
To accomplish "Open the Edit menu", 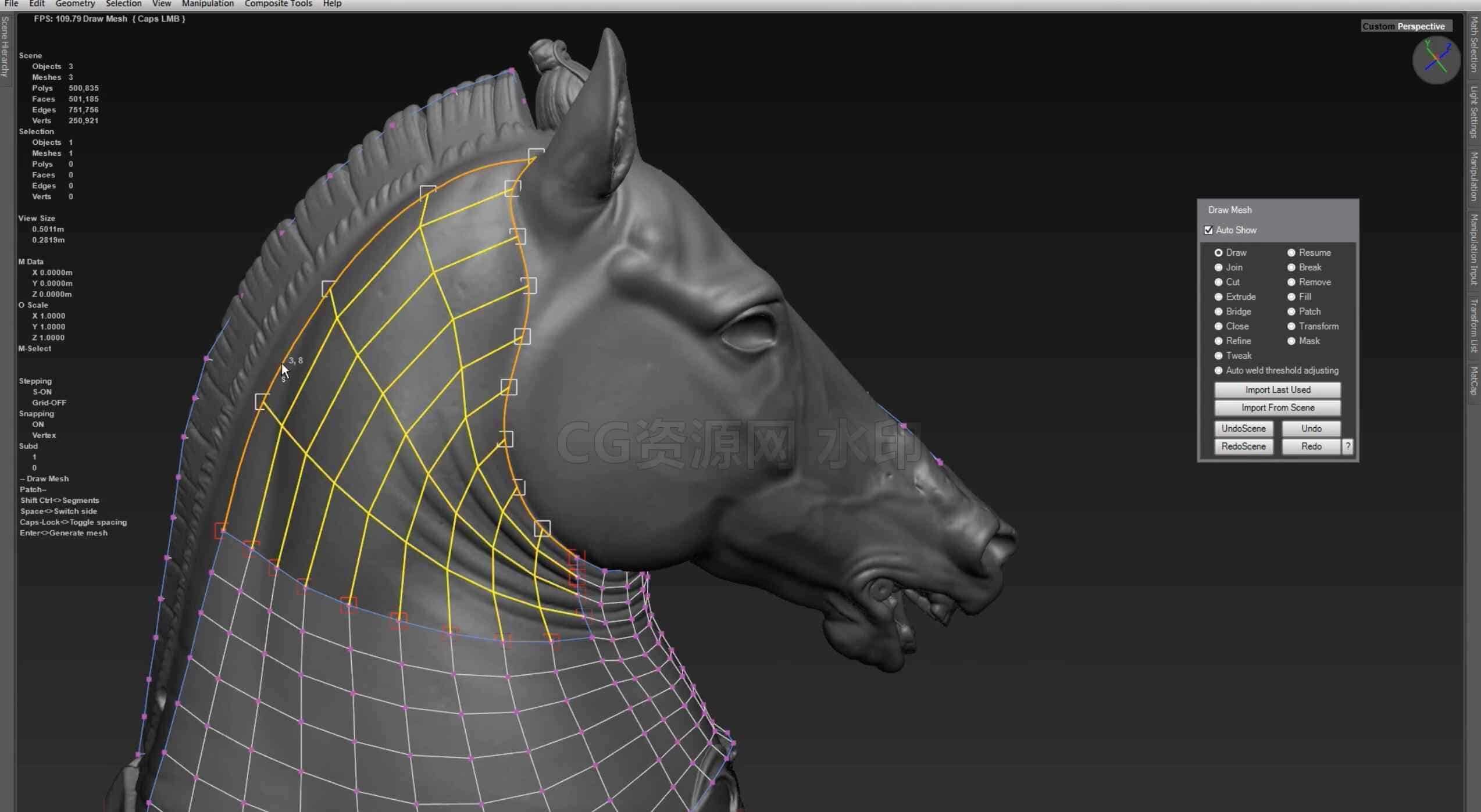I will pyautogui.click(x=37, y=4).
